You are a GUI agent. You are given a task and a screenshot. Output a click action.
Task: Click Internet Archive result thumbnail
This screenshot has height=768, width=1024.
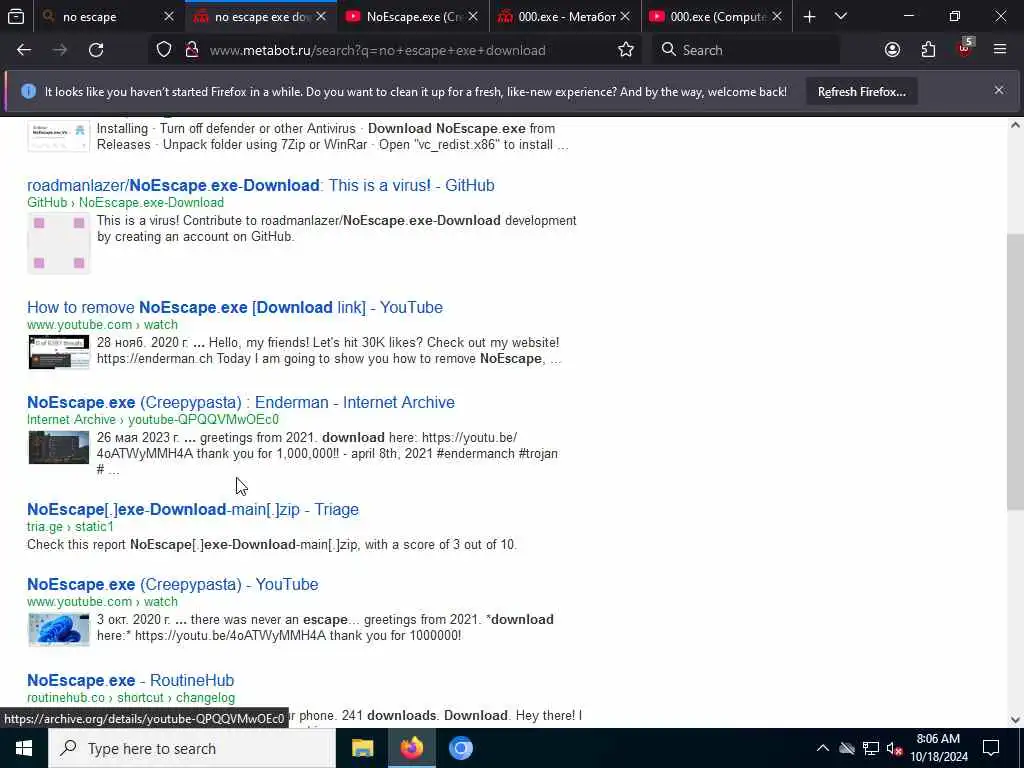coord(59,447)
